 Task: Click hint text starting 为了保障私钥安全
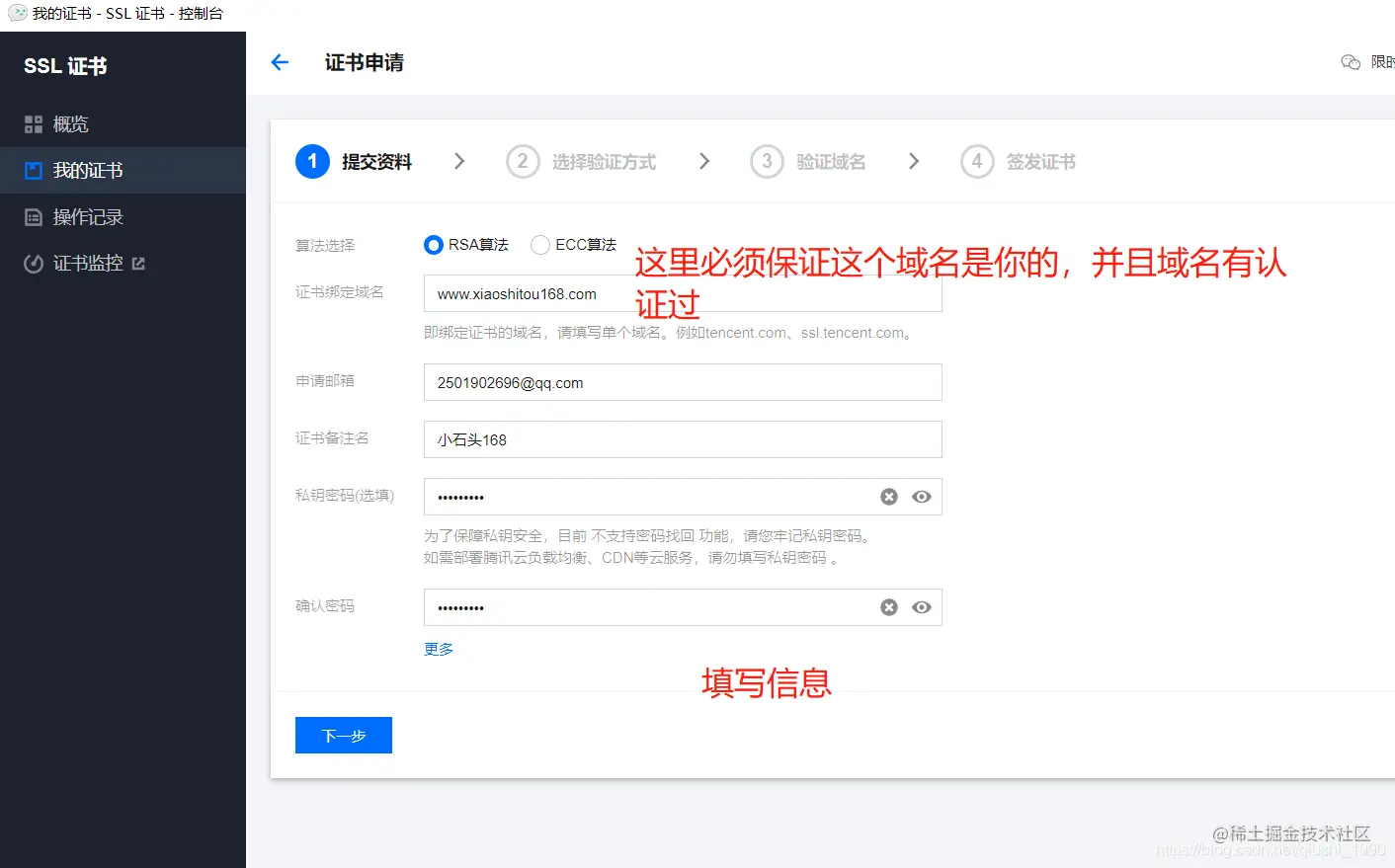[x=649, y=535]
